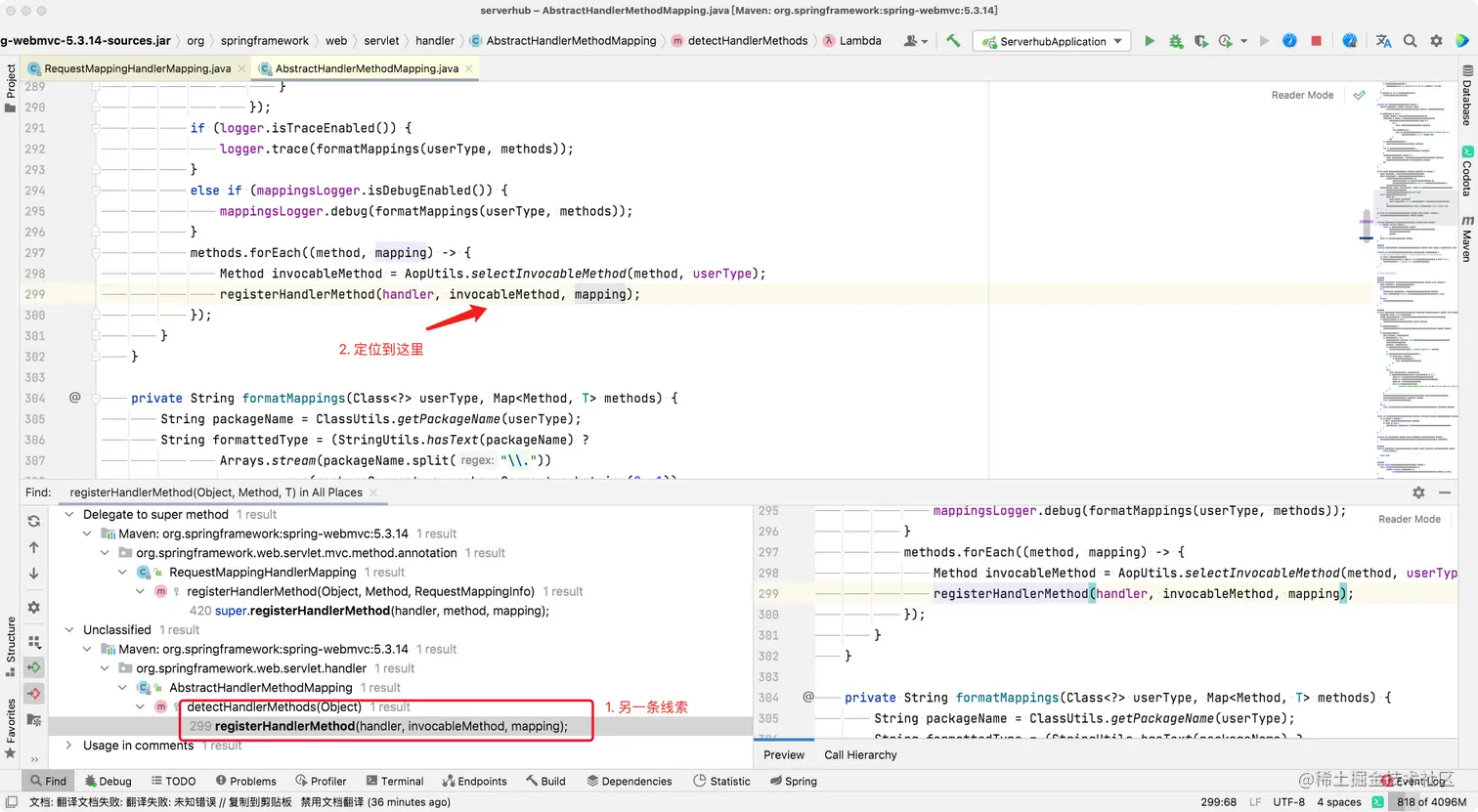Collapse the detectHandlerMethods(Object) node

tap(140, 706)
